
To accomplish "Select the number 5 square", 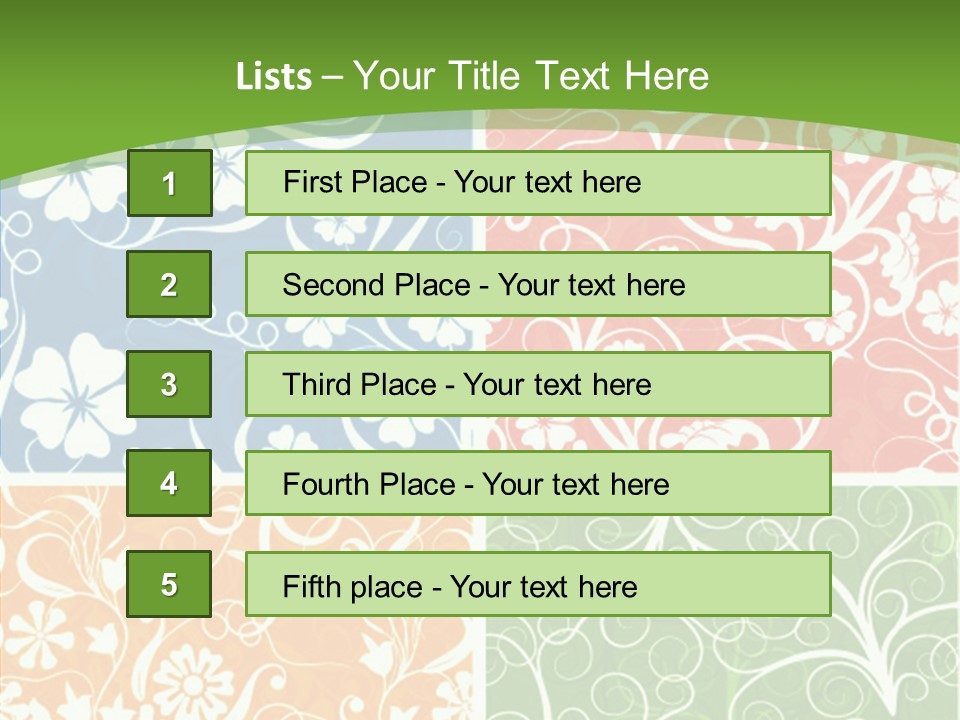I will coord(169,584).
